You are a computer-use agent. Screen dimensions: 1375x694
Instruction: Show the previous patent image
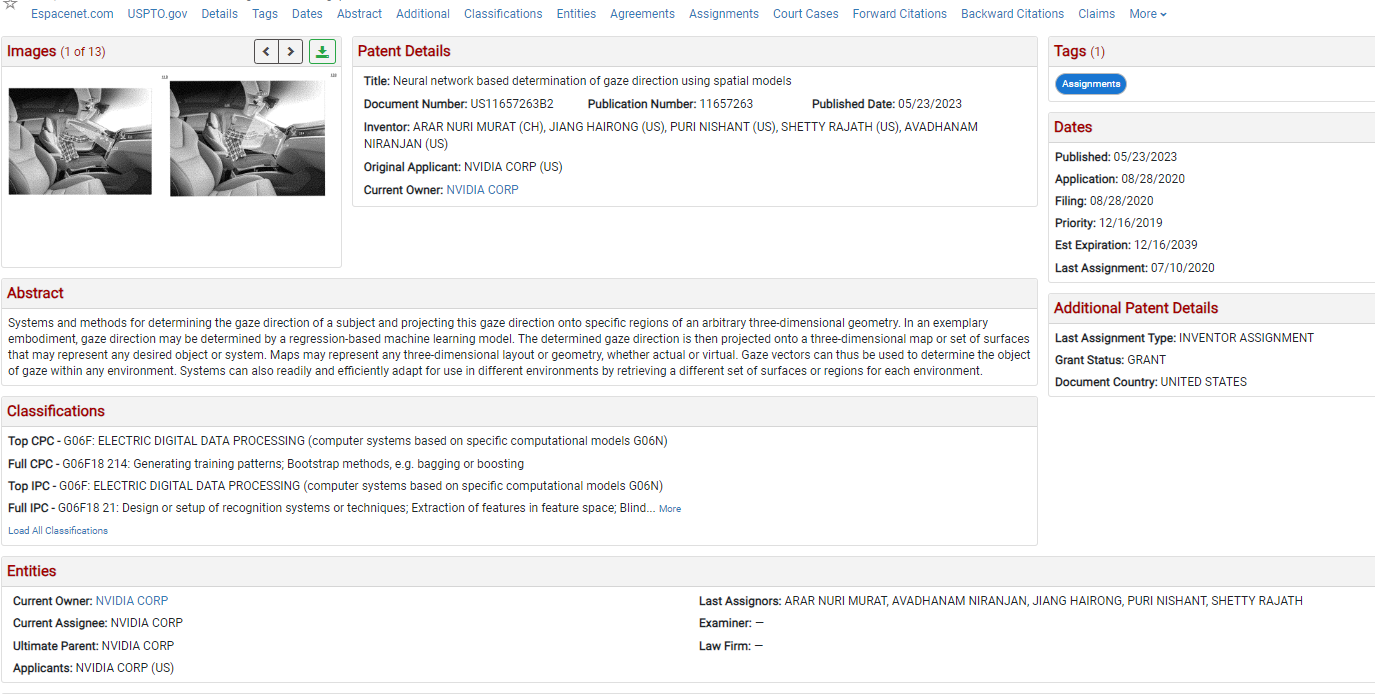tap(266, 51)
